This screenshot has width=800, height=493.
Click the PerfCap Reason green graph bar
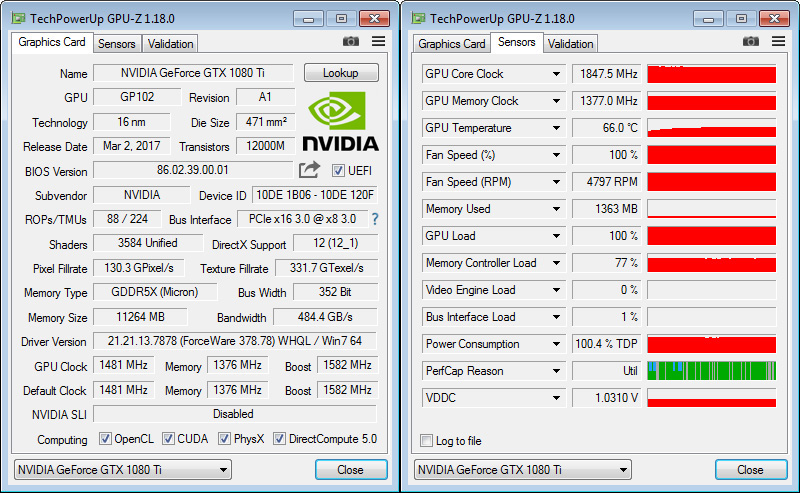[712, 371]
